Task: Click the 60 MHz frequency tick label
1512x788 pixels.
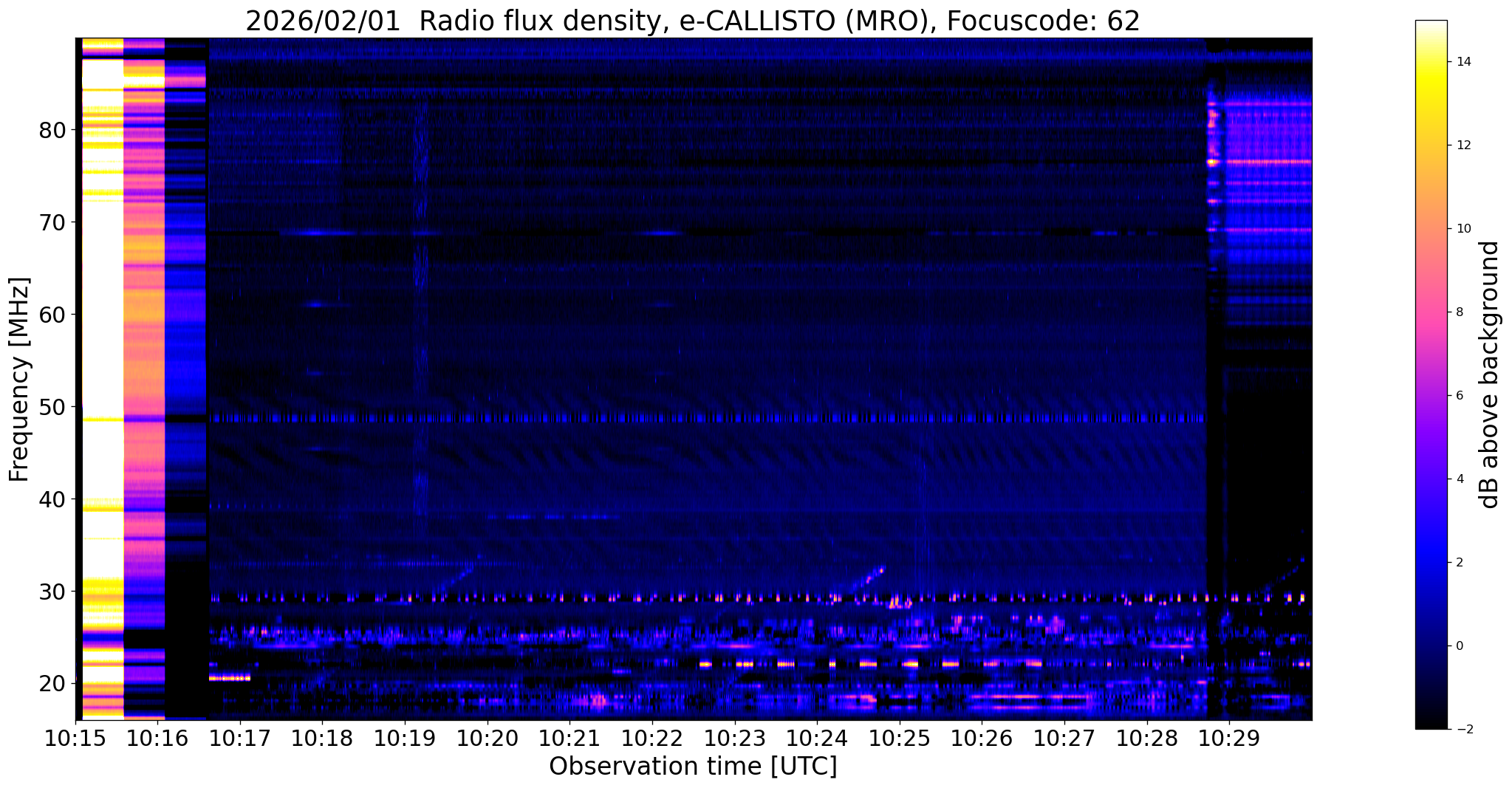Action: click(x=52, y=315)
